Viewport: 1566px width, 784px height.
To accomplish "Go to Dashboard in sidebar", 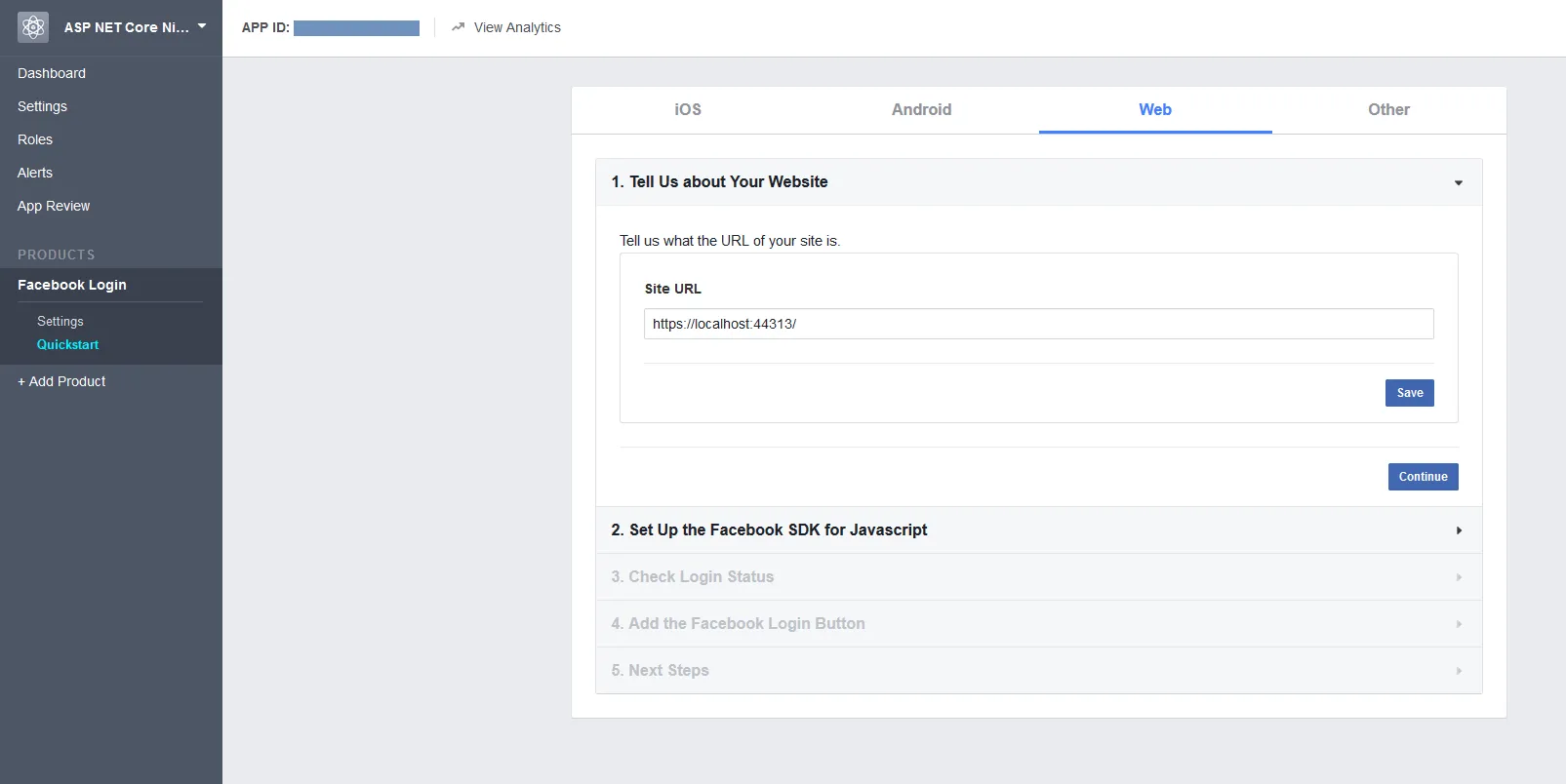I will [52, 73].
